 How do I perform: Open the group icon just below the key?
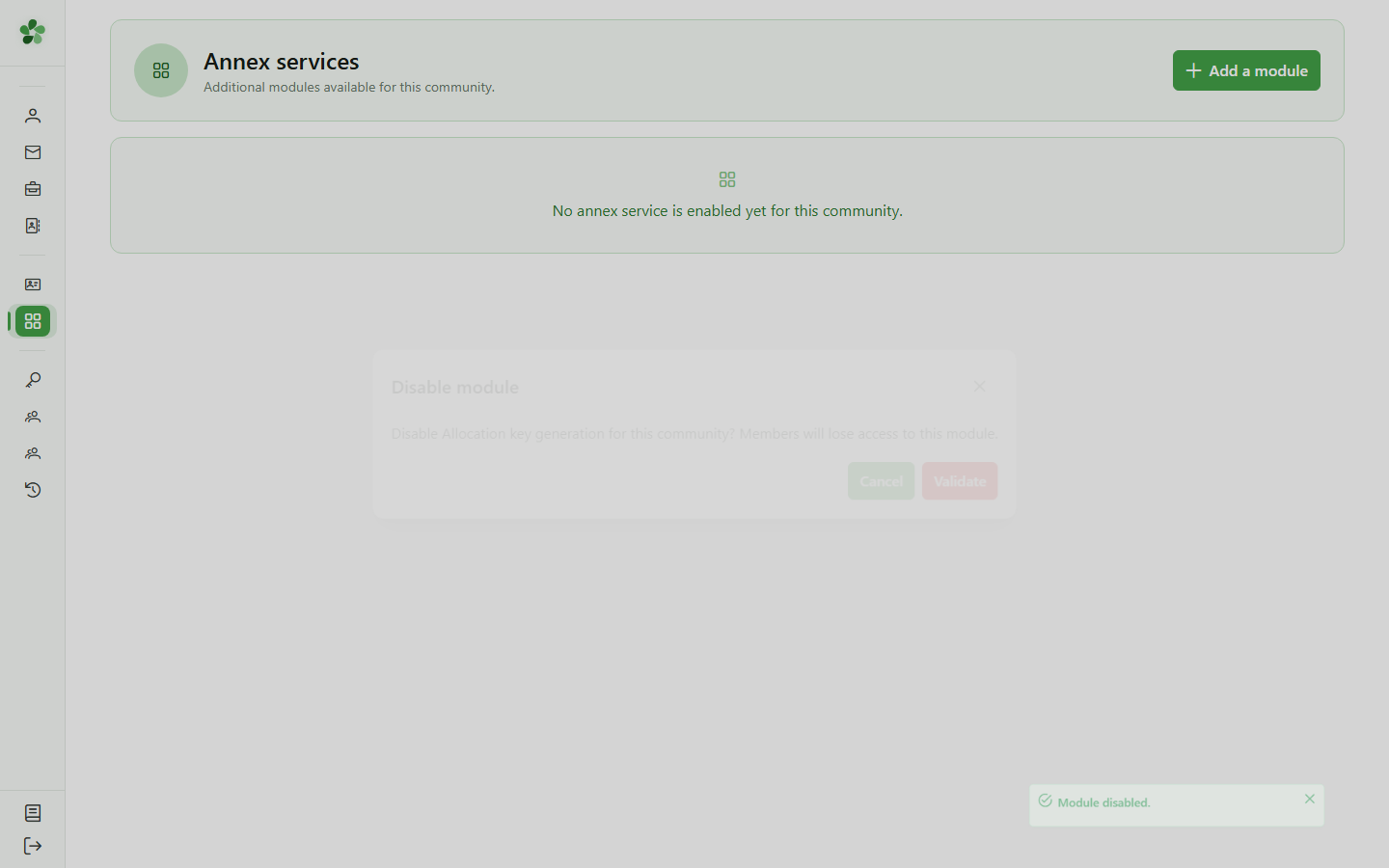(33, 417)
